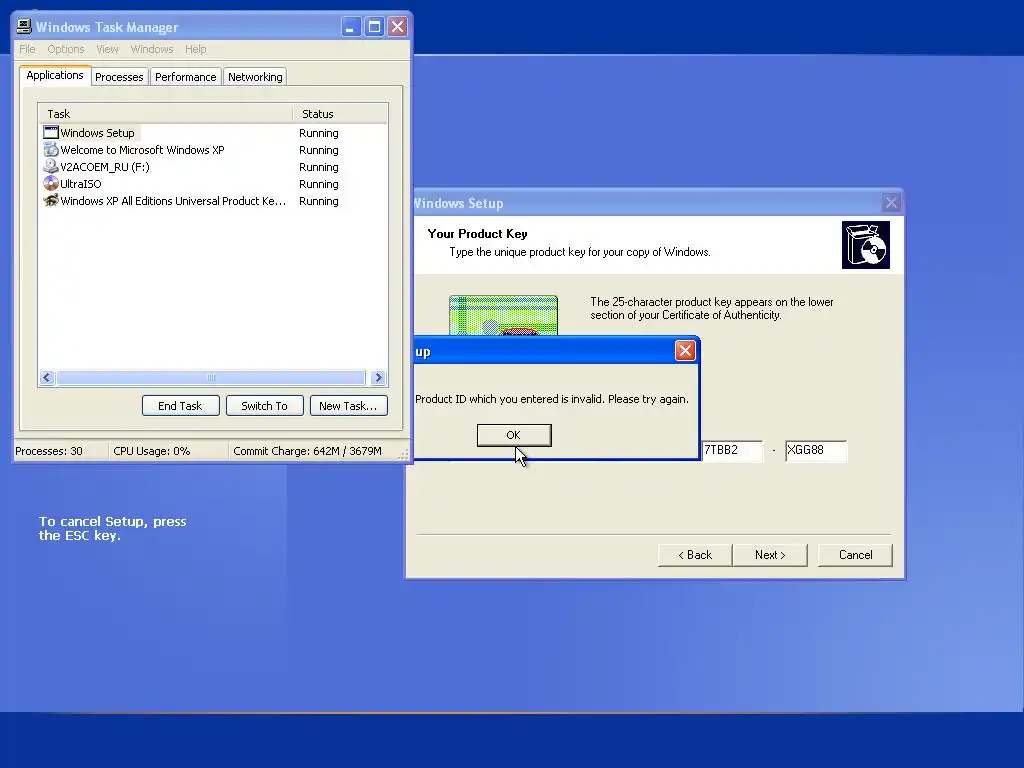Click the task list left scroll arrow
The image size is (1024, 768).
[47, 377]
